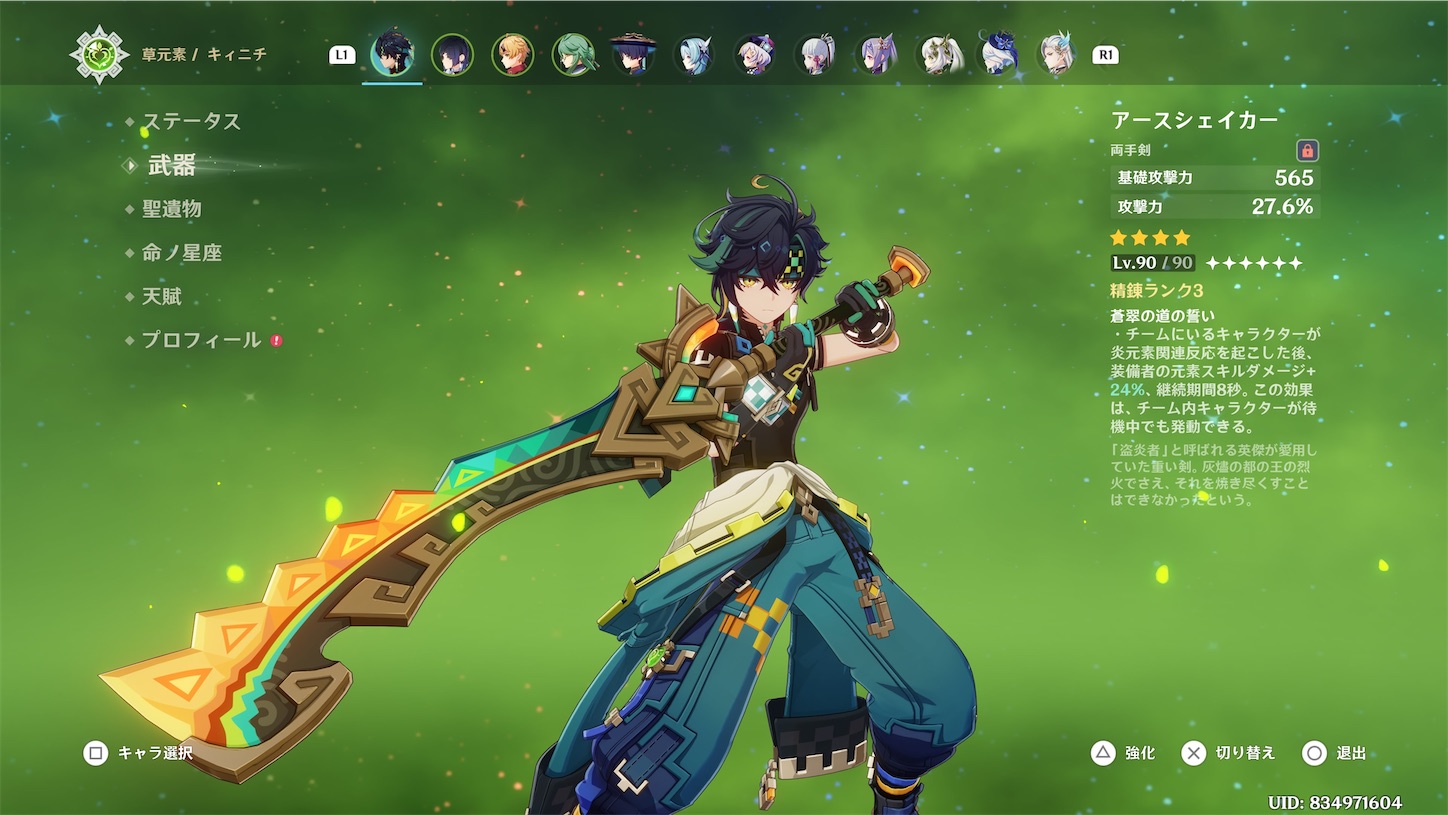Image resolution: width=1448 pixels, height=815 pixels.
Task: Click the L1 previous-character button
Action: (342, 55)
